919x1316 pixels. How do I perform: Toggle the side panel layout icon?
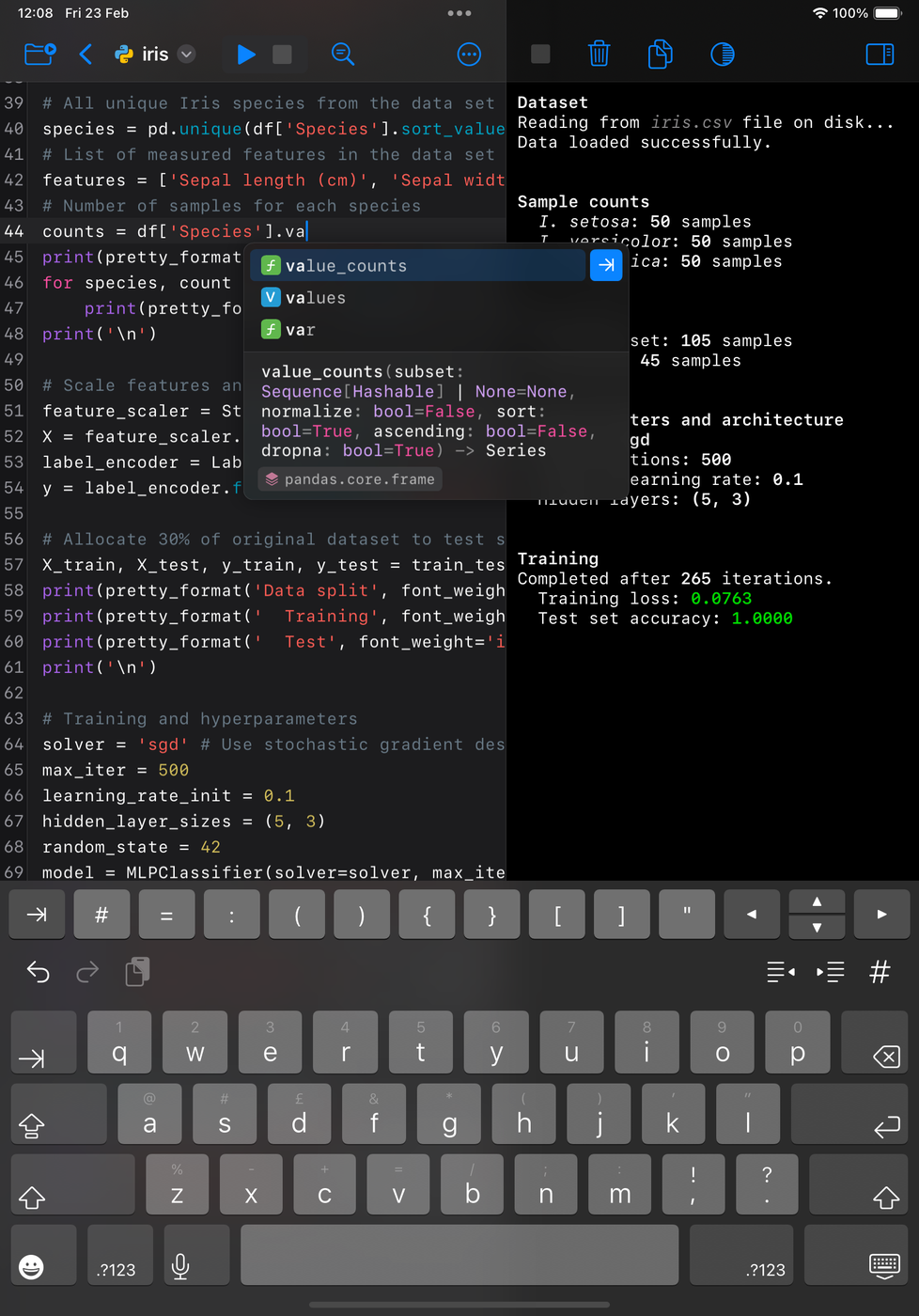pos(880,55)
